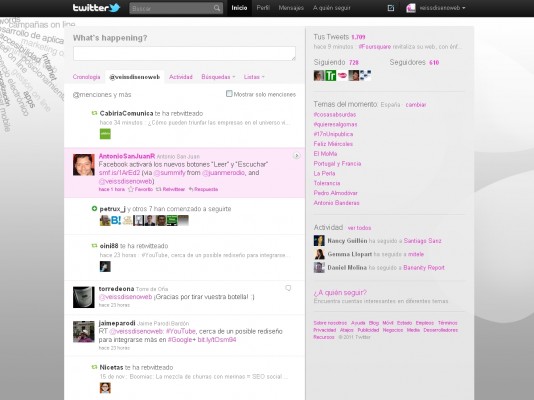Click Privacidad in the footer
The image size is (534, 400).
click(325, 330)
